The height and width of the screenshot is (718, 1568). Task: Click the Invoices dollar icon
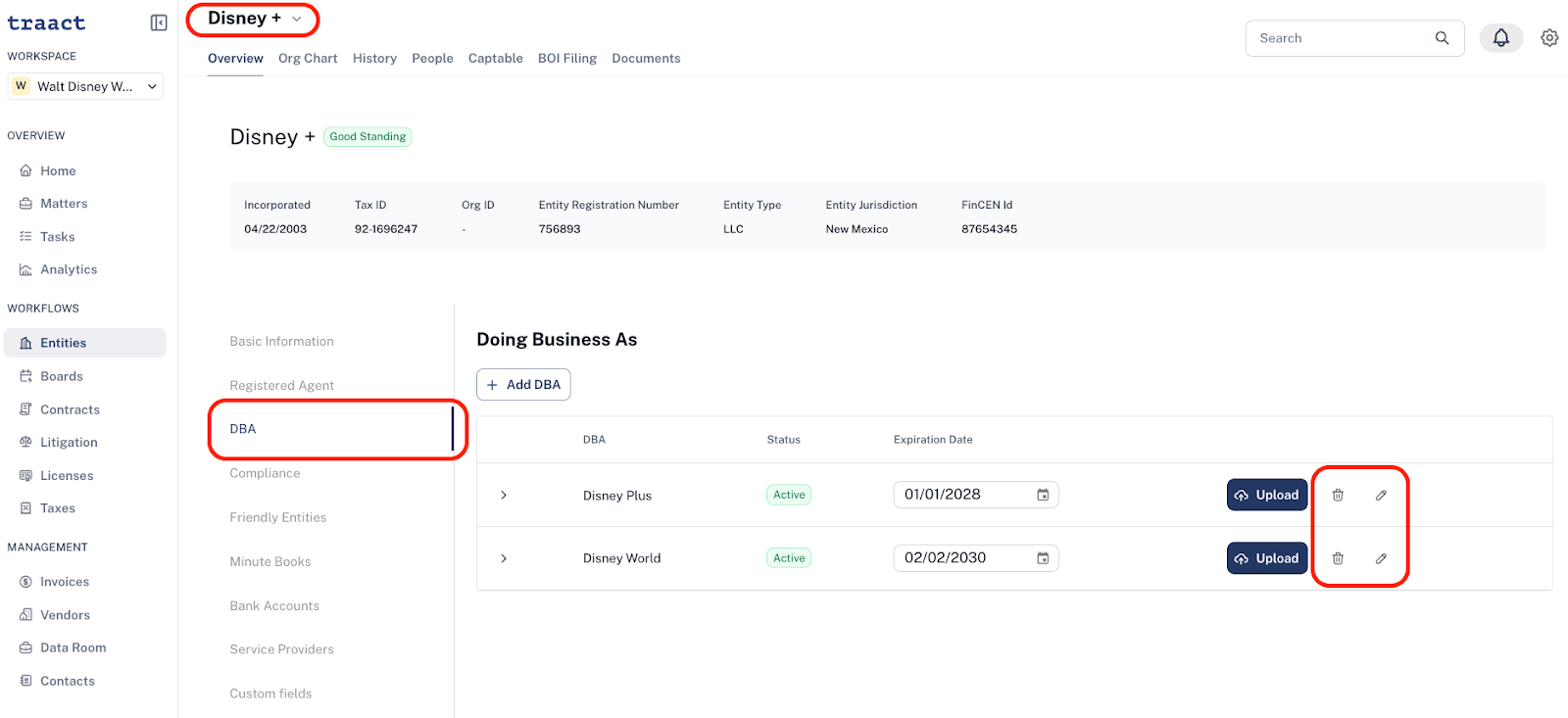click(x=25, y=582)
